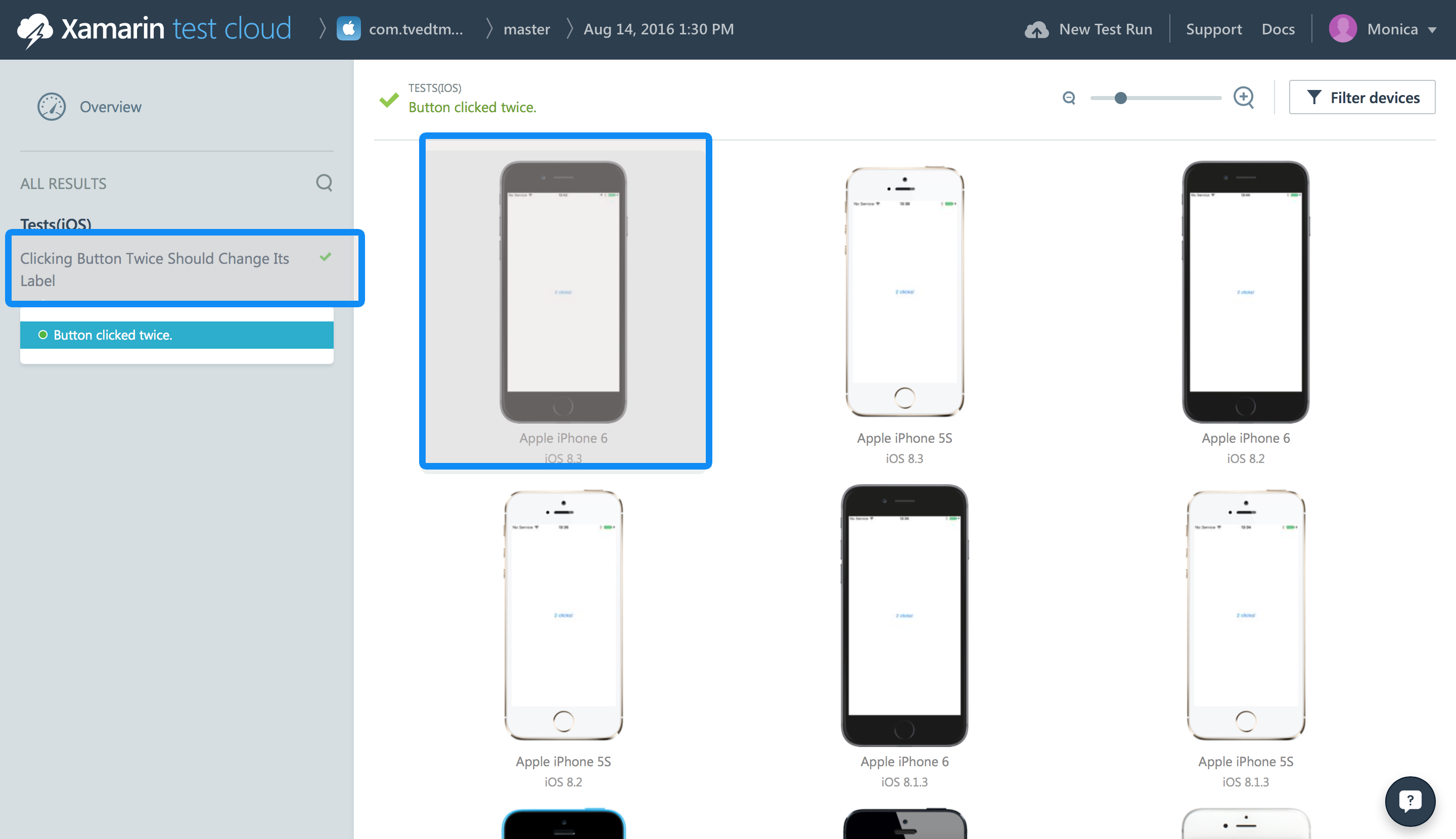Start a New Test Run

click(x=1105, y=29)
